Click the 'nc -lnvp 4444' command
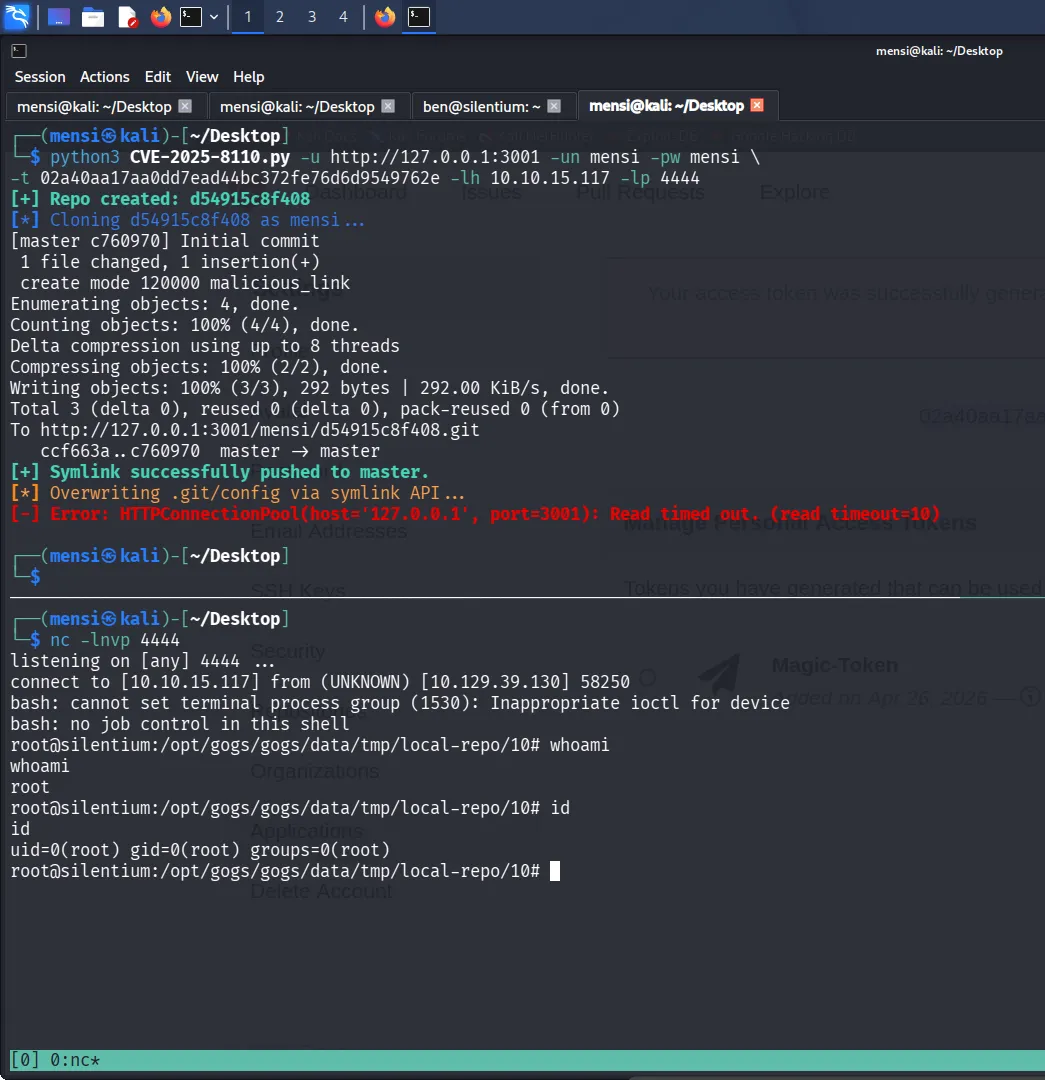Image resolution: width=1045 pixels, height=1080 pixels. click(x=114, y=640)
